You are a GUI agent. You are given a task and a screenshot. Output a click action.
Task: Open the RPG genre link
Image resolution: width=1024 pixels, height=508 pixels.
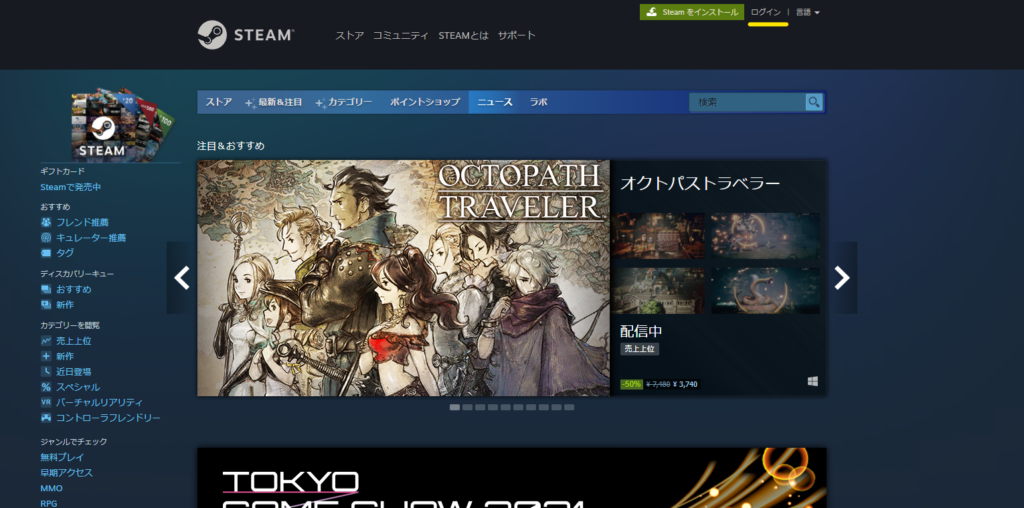click(49, 503)
